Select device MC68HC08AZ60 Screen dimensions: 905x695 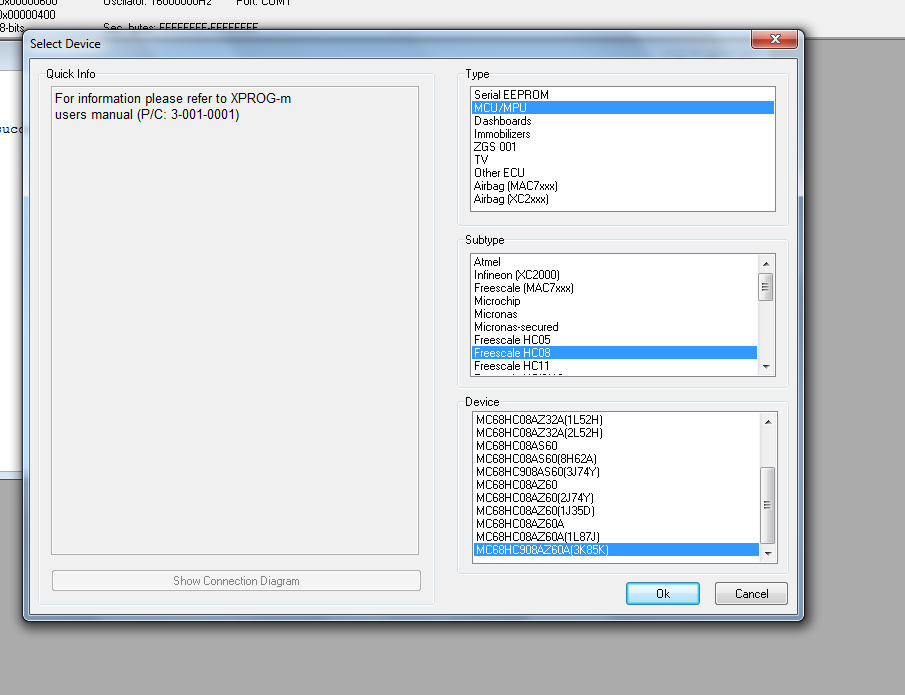point(616,485)
